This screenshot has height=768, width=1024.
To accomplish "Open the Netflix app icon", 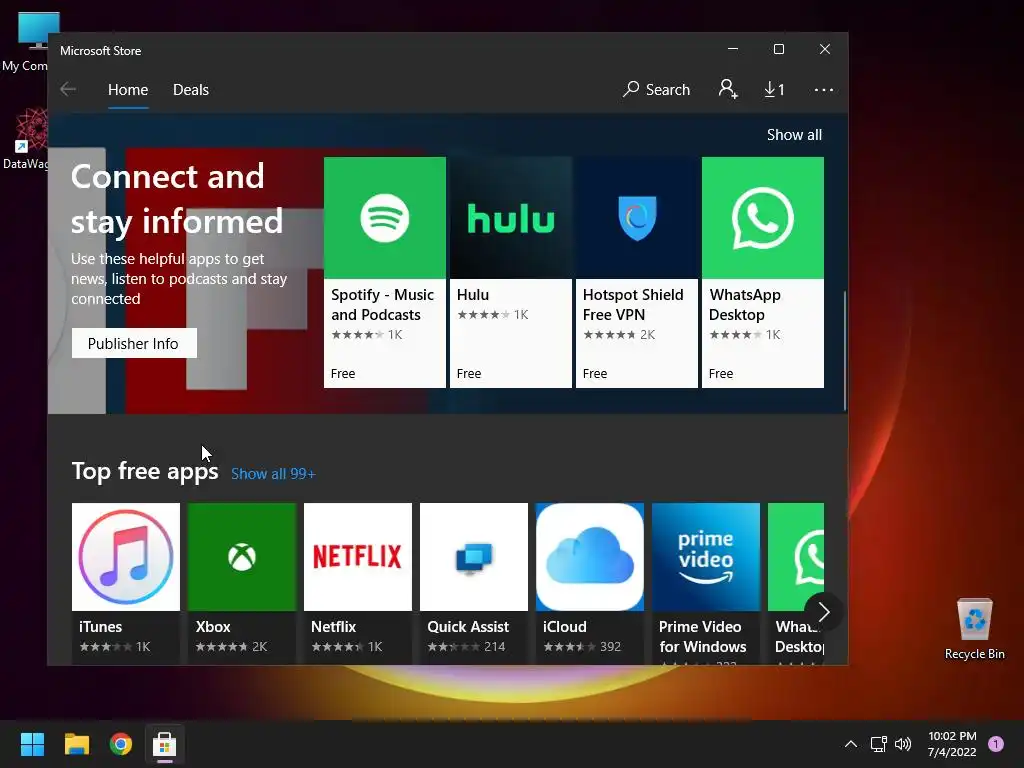I will [x=358, y=557].
